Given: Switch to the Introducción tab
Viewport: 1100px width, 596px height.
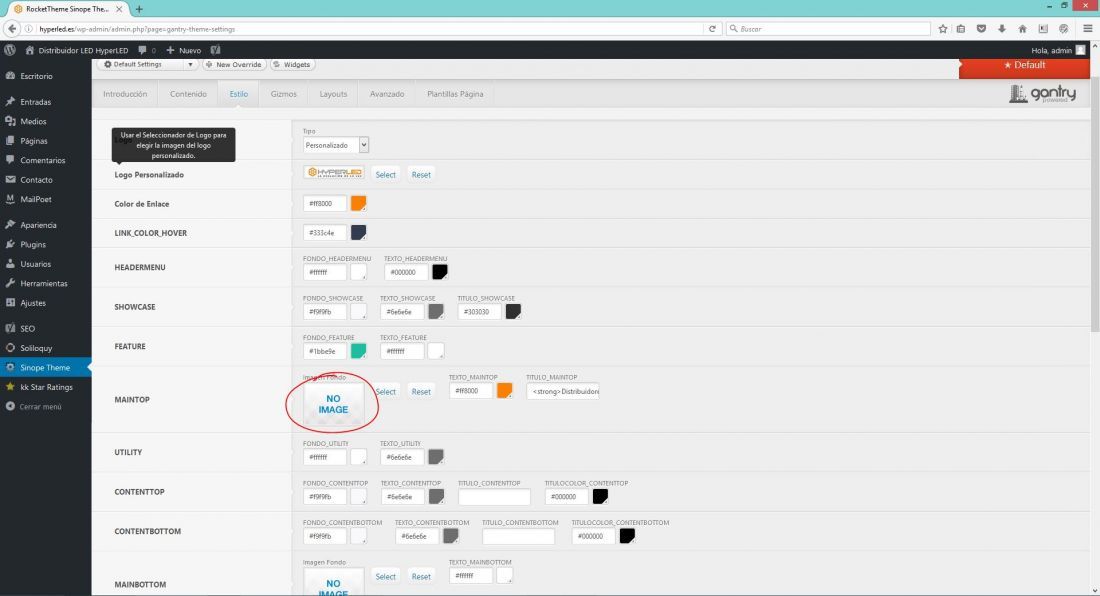Looking at the screenshot, I should (x=125, y=94).
